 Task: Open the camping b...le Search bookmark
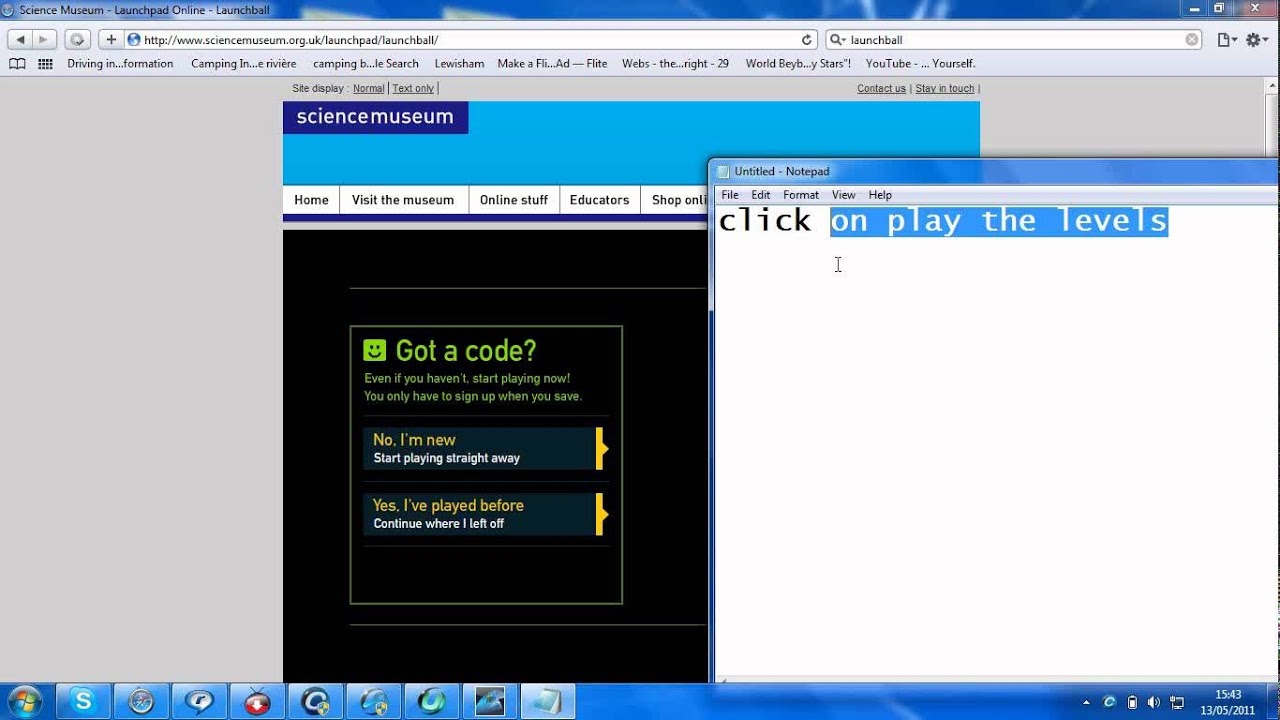pos(365,63)
